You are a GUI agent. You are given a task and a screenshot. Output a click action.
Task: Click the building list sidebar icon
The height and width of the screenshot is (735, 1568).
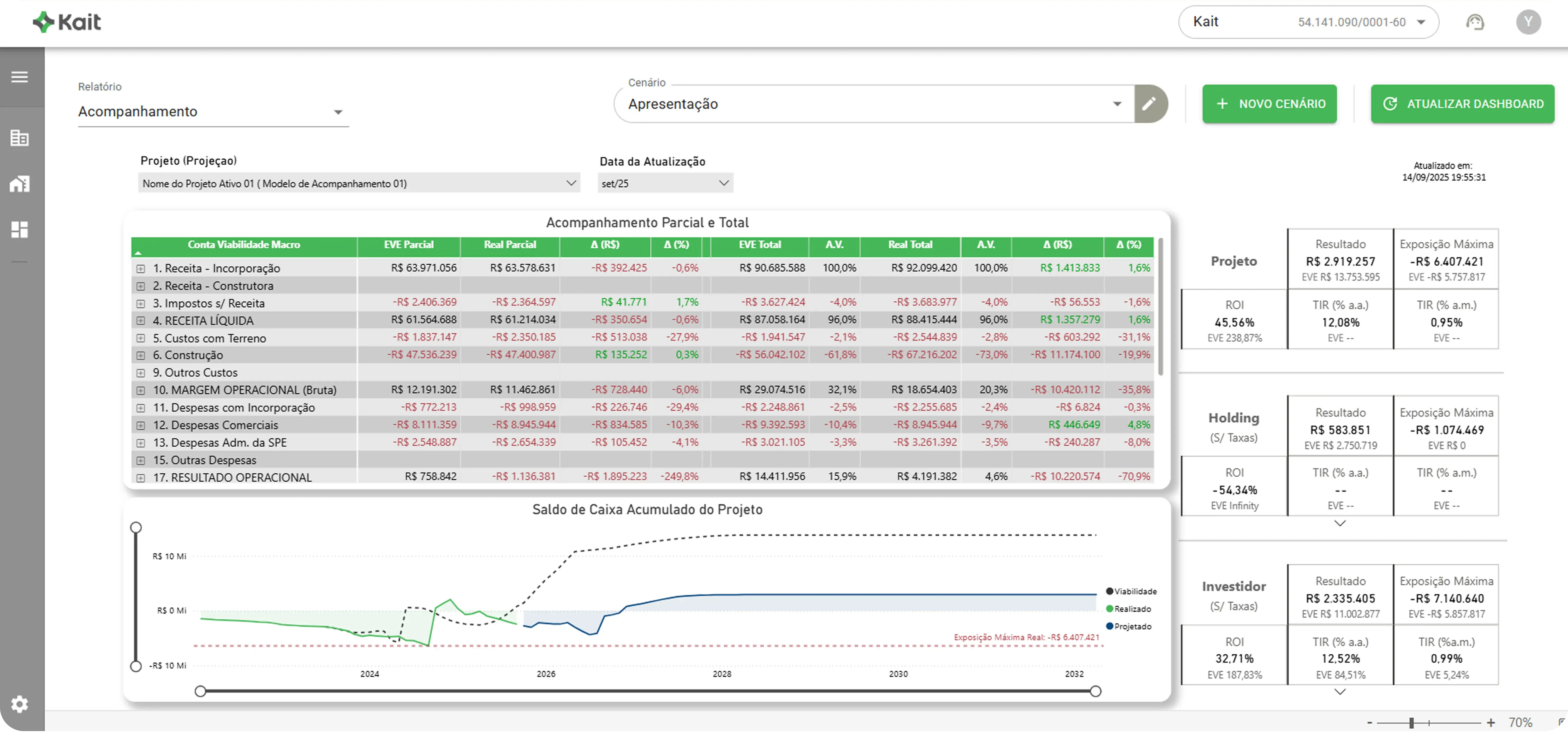pyautogui.click(x=20, y=138)
